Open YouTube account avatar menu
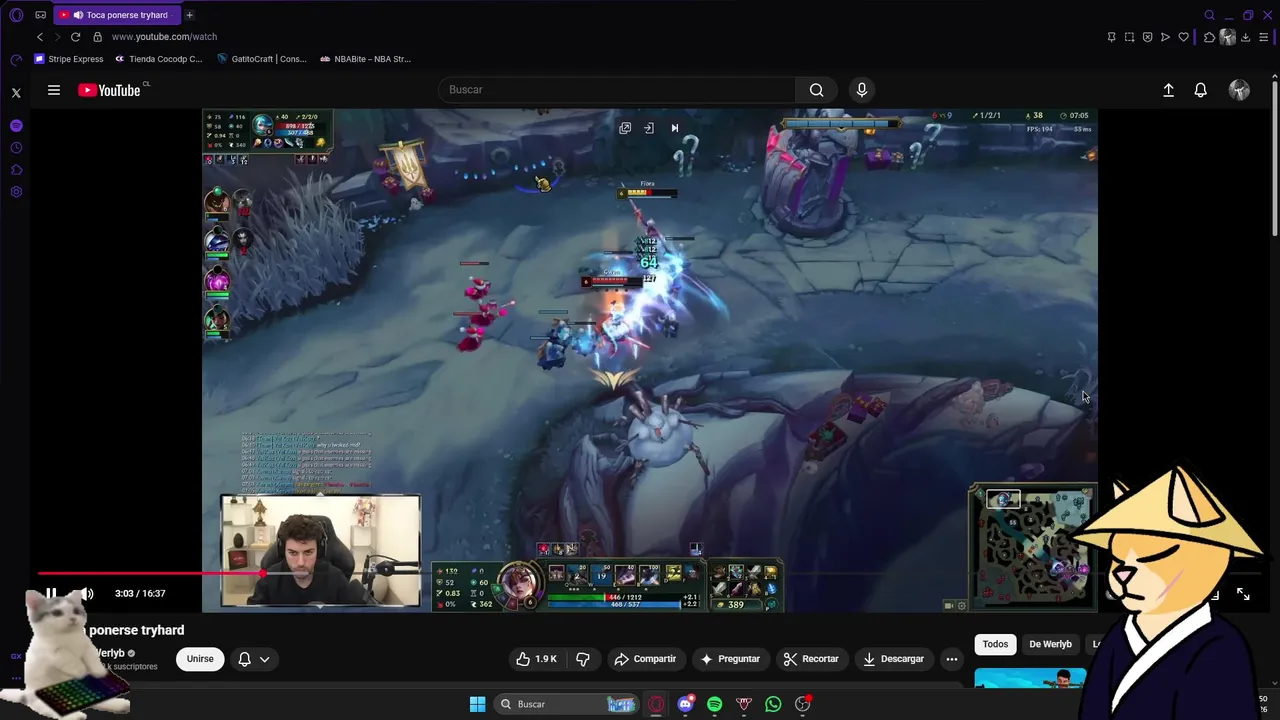Viewport: 1280px width, 720px height. point(1239,90)
